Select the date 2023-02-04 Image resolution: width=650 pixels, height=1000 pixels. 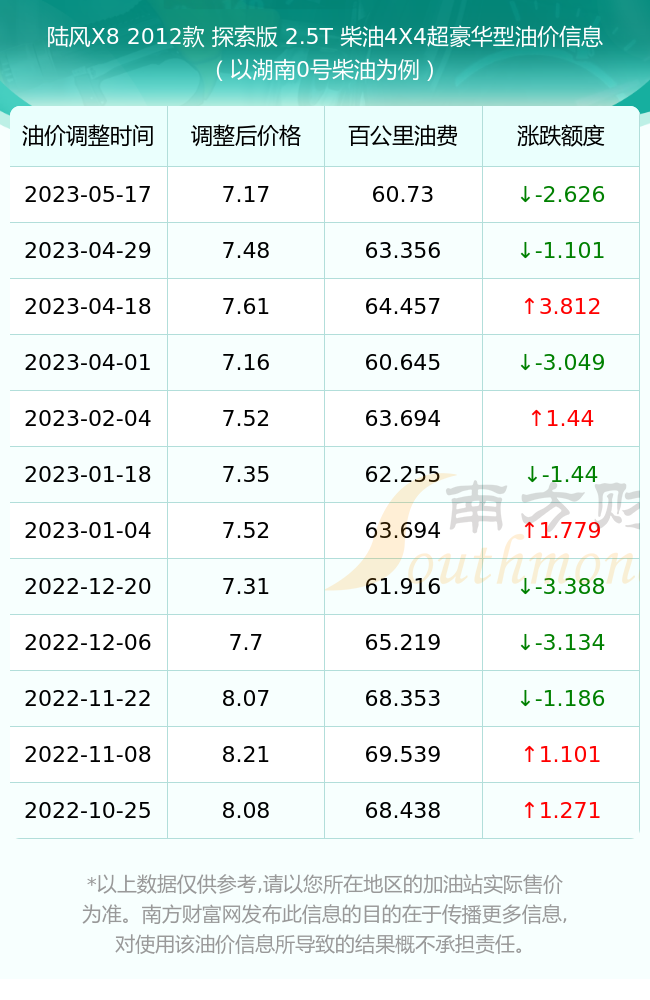tap(88, 419)
